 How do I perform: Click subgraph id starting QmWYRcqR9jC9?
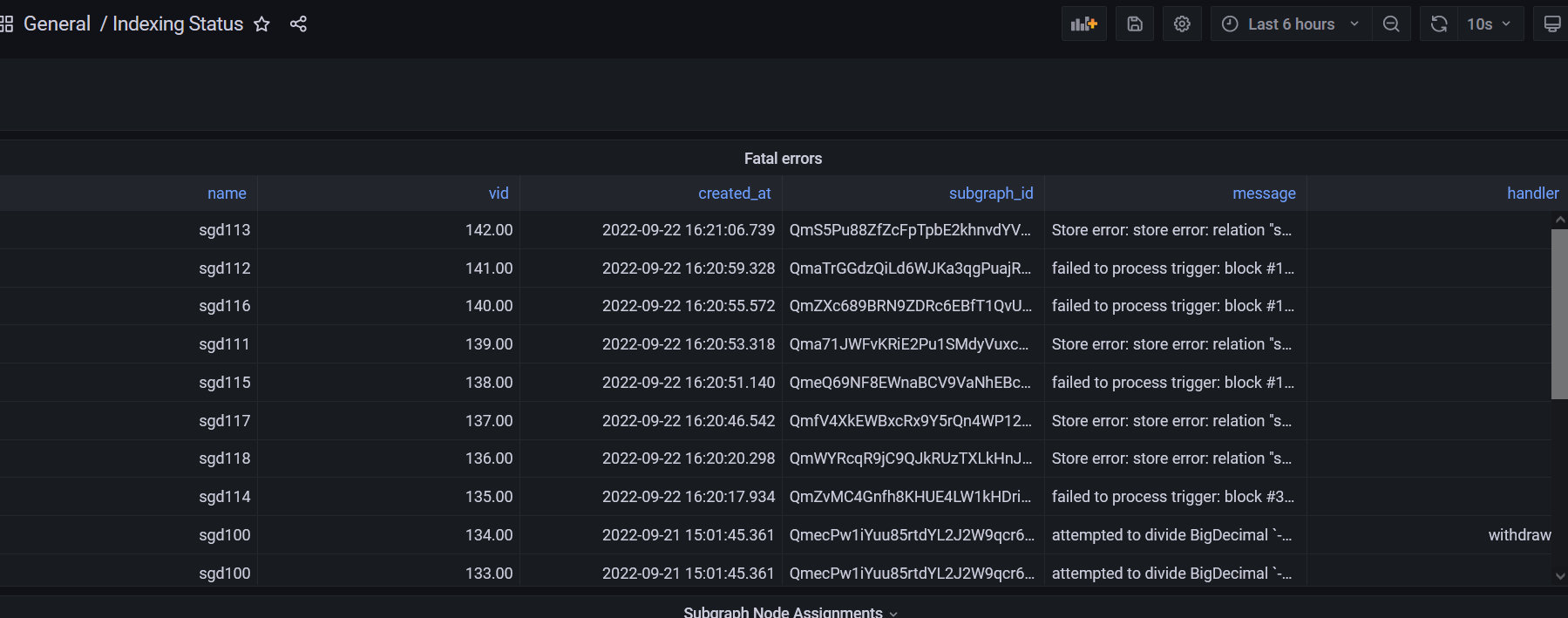pyautogui.click(x=910, y=458)
